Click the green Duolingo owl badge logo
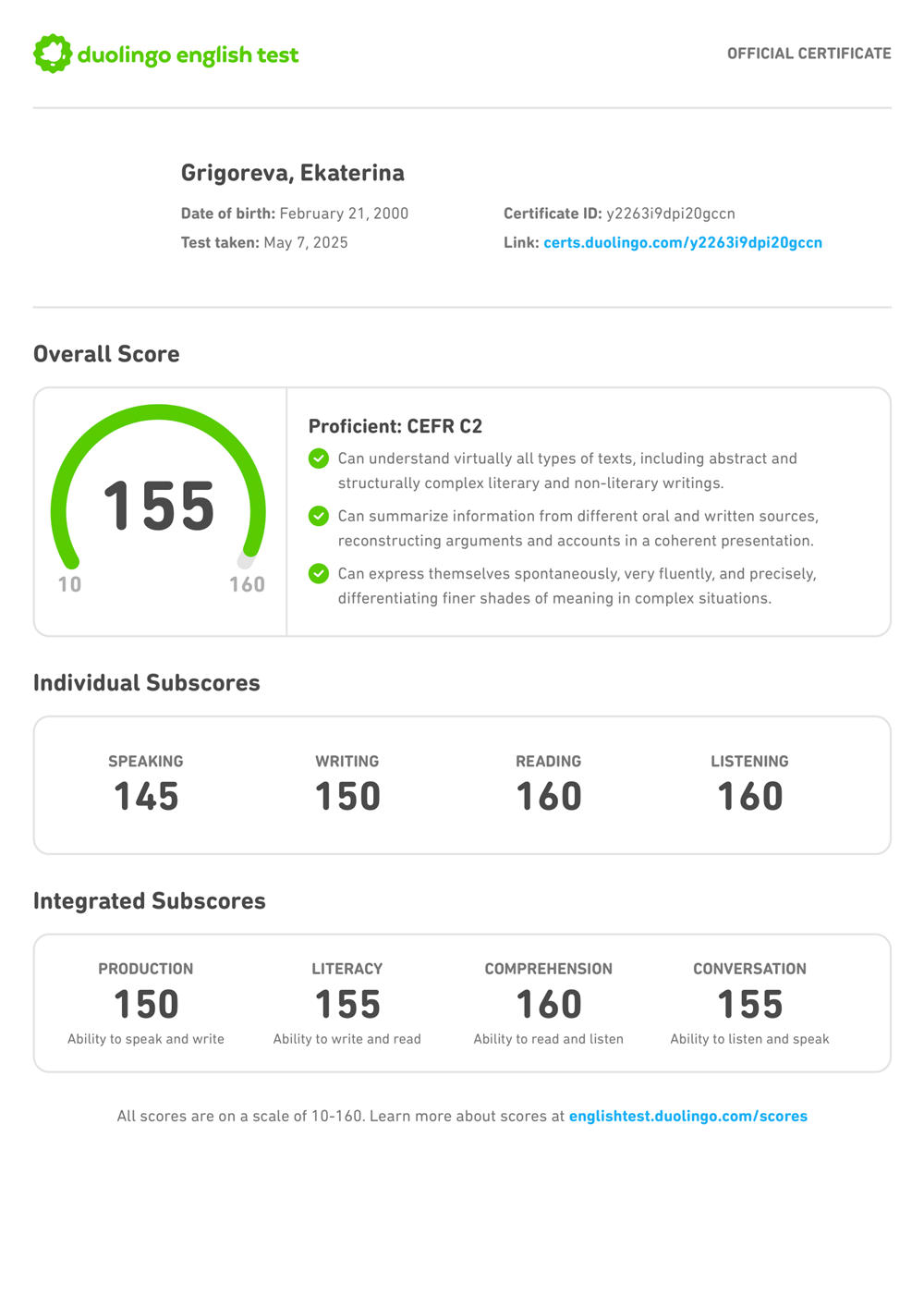This screenshot has height=1308, width=924. [53, 54]
